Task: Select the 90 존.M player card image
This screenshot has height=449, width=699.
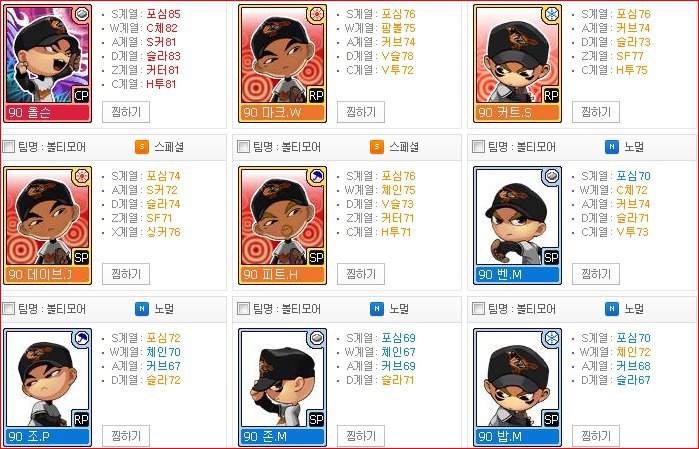Action: [282, 387]
